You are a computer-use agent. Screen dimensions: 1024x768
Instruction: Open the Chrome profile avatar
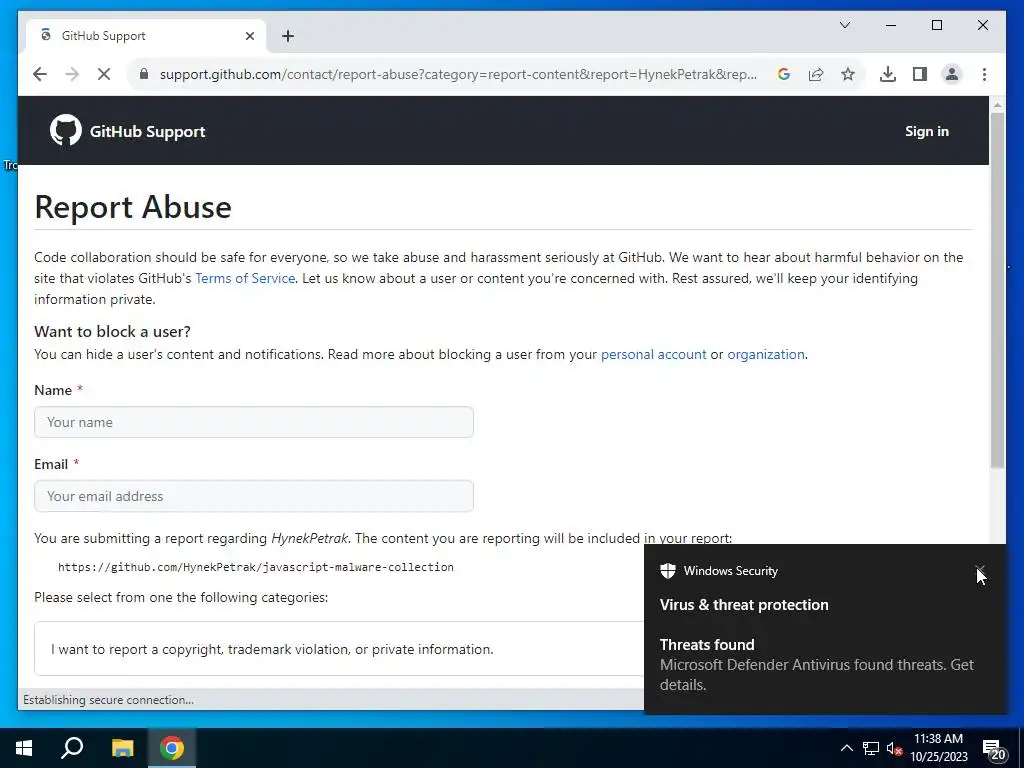pyautogui.click(x=952, y=74)
